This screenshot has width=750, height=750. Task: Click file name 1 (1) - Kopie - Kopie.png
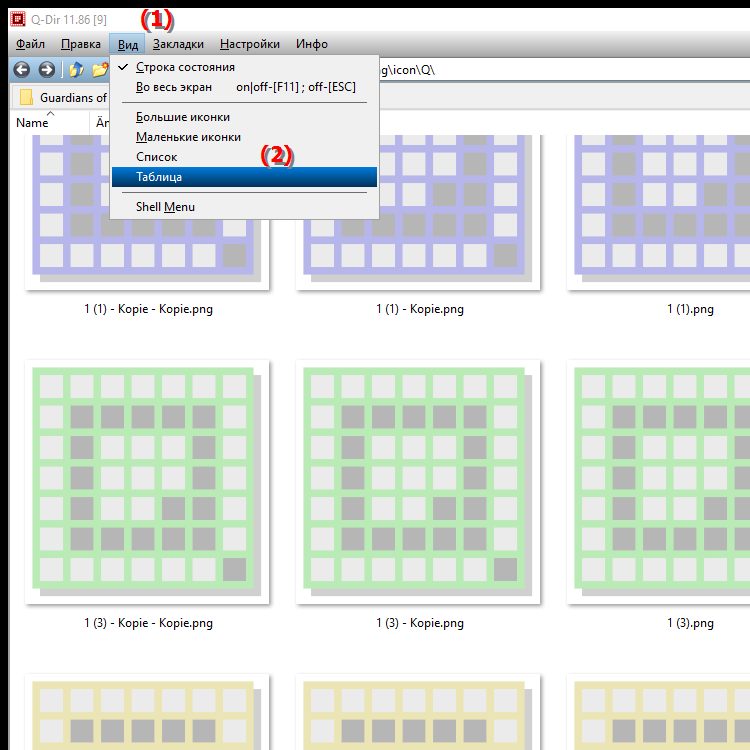(x=148, y=309)
